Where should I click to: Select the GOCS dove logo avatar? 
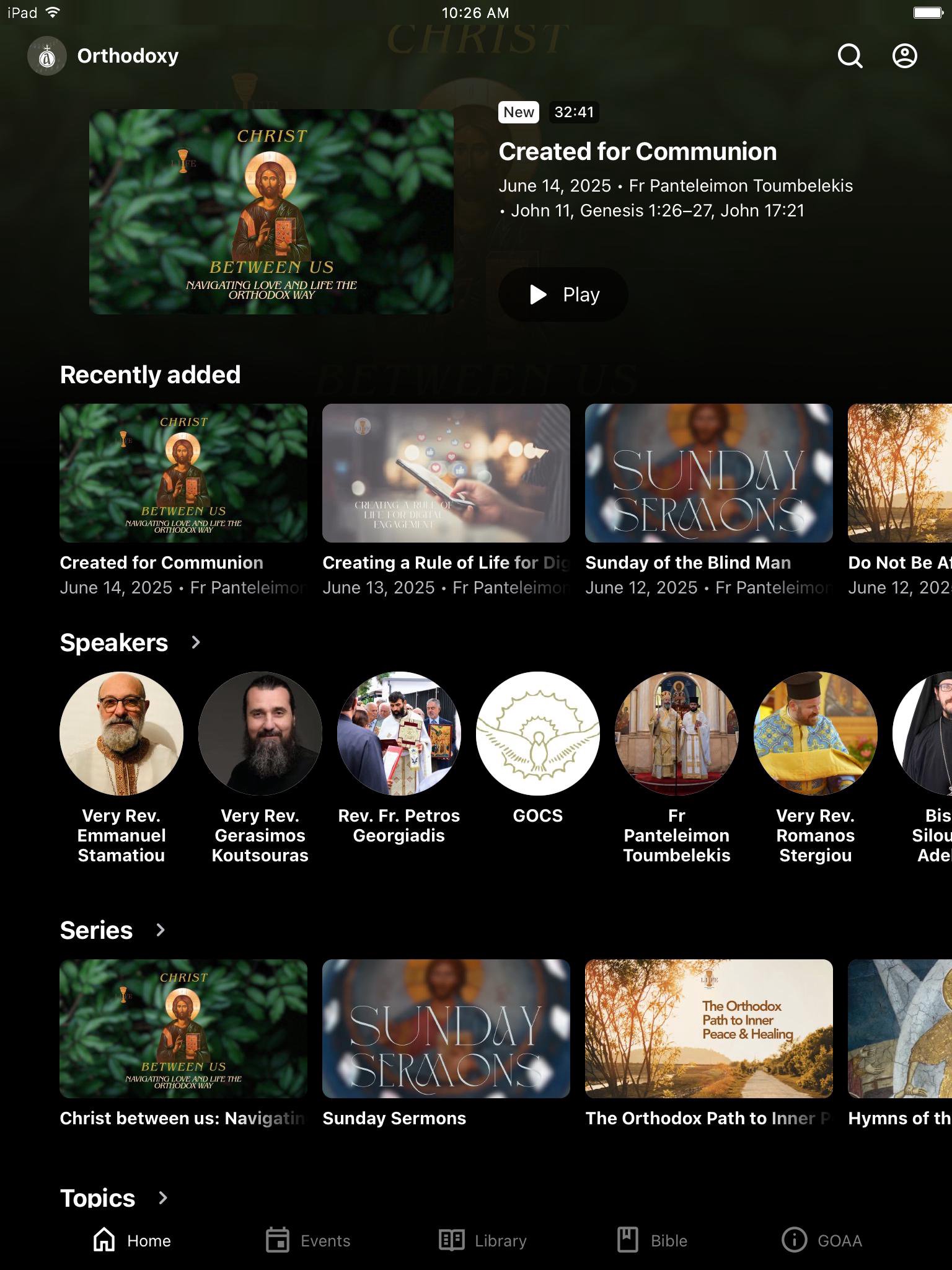[x=538, y=734]
